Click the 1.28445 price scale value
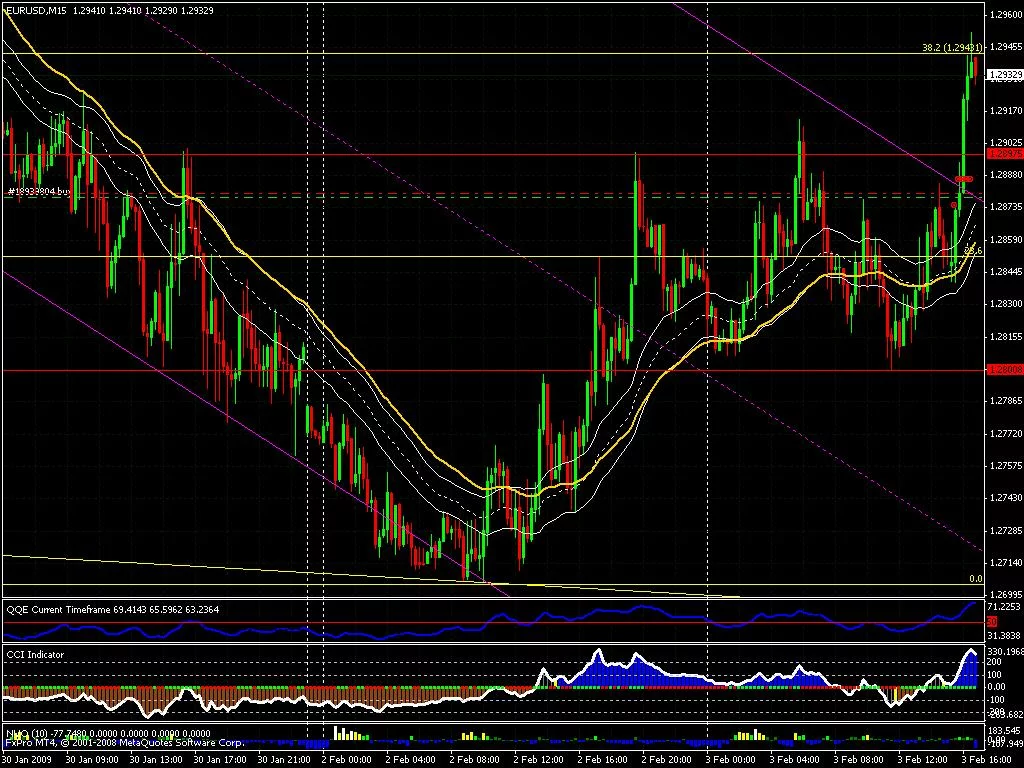This screenshot has width=1024, height=768. [x=1006, y=272]
